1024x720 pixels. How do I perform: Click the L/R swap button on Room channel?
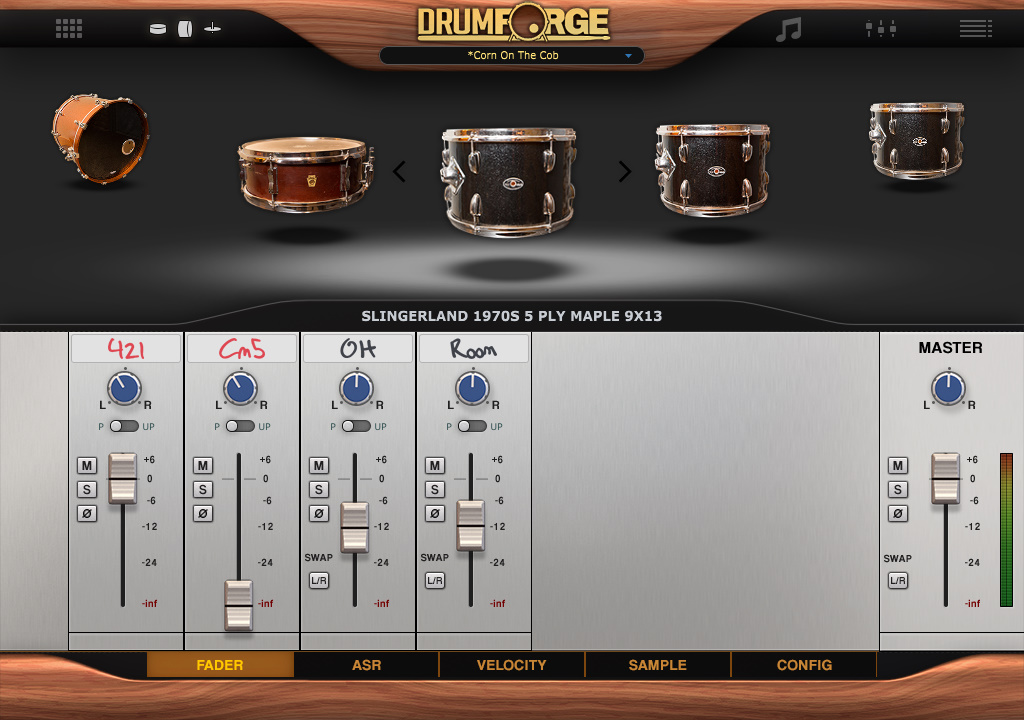[x=435, y=580]
